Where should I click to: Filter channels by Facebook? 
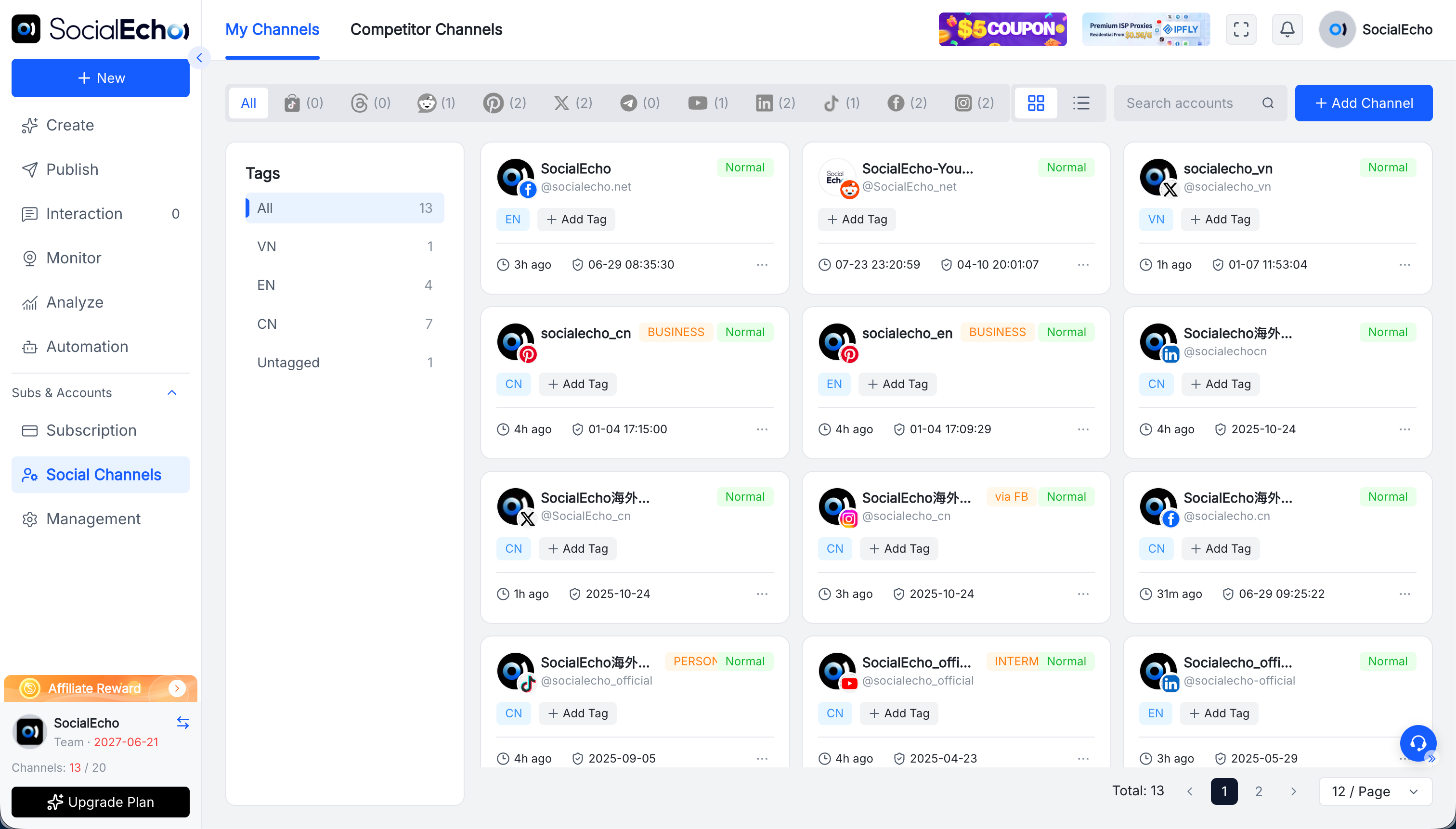(908, 103)
